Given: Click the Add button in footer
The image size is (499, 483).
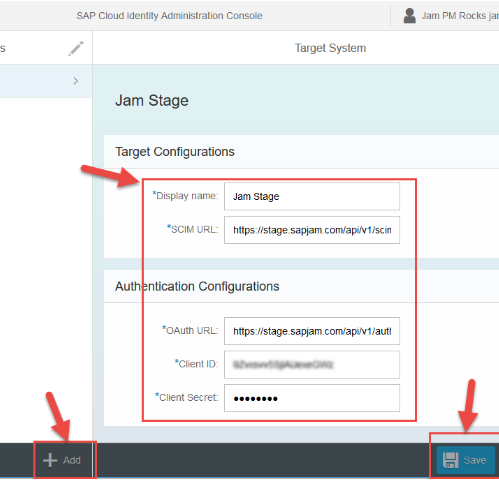Looking at the screenshot, I should 62,460.
